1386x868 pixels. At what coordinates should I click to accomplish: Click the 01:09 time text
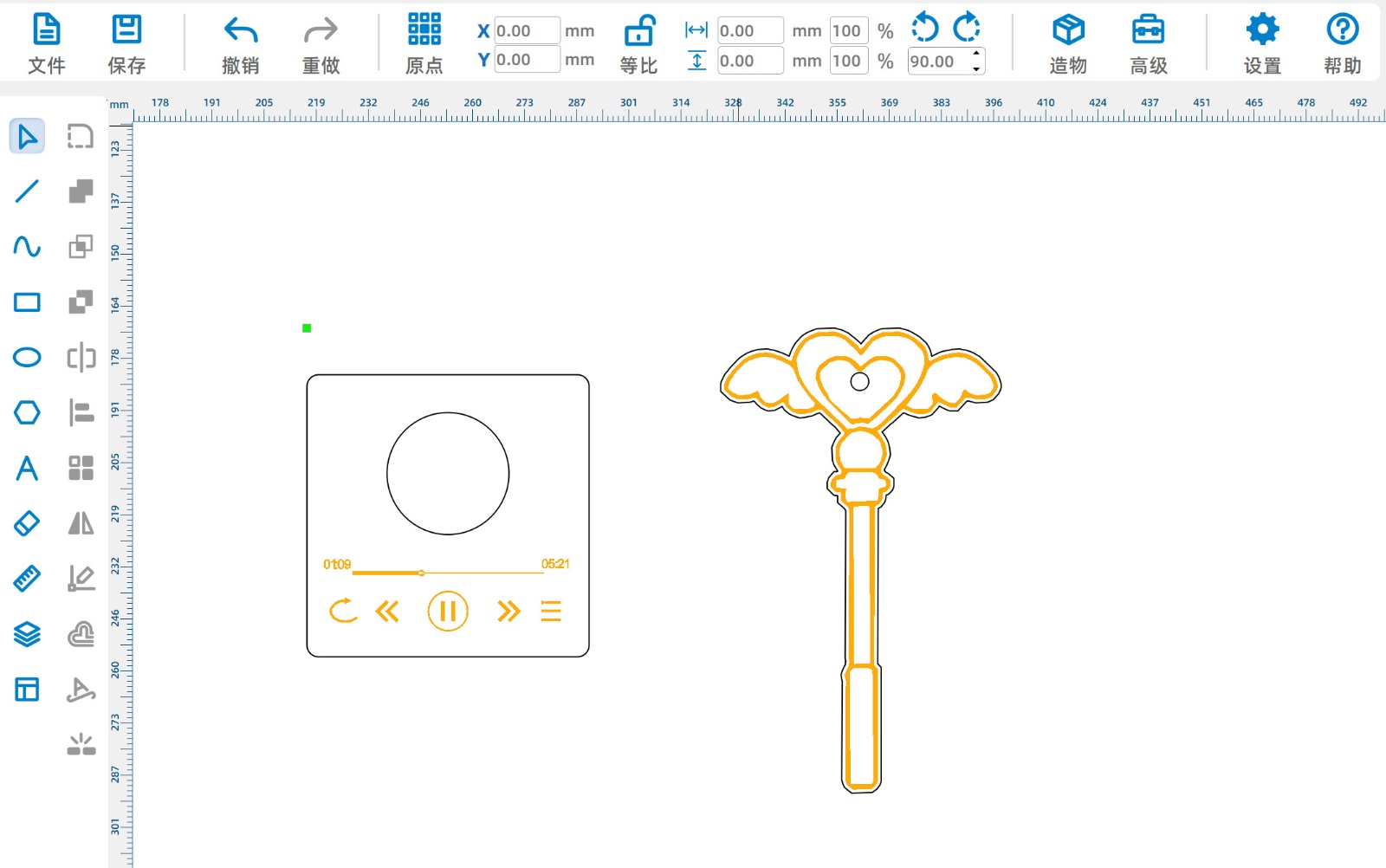click(337, 565)
